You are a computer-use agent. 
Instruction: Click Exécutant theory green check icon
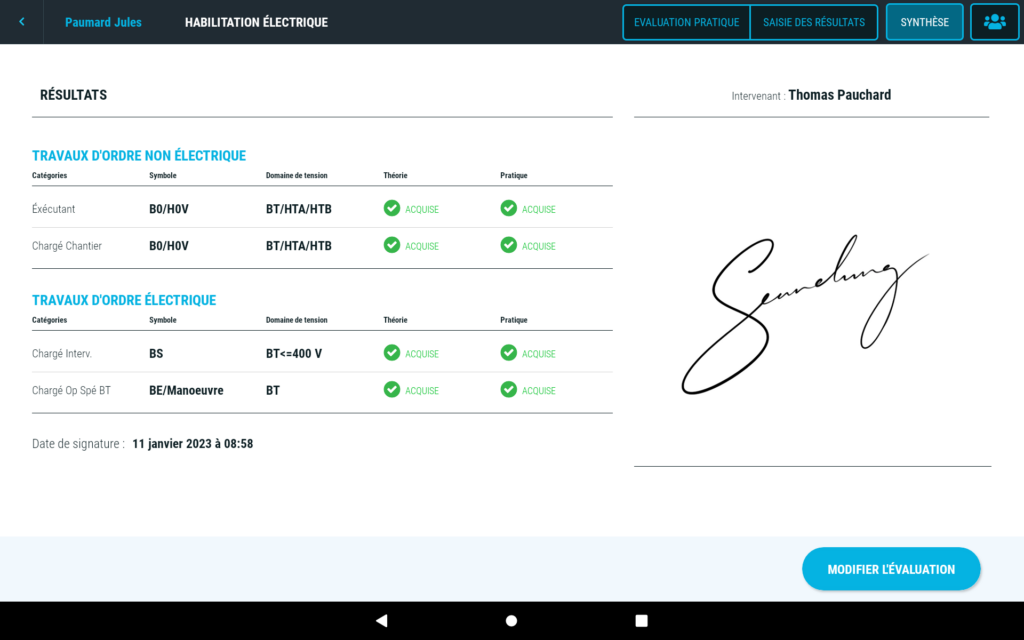coord(392,208)
